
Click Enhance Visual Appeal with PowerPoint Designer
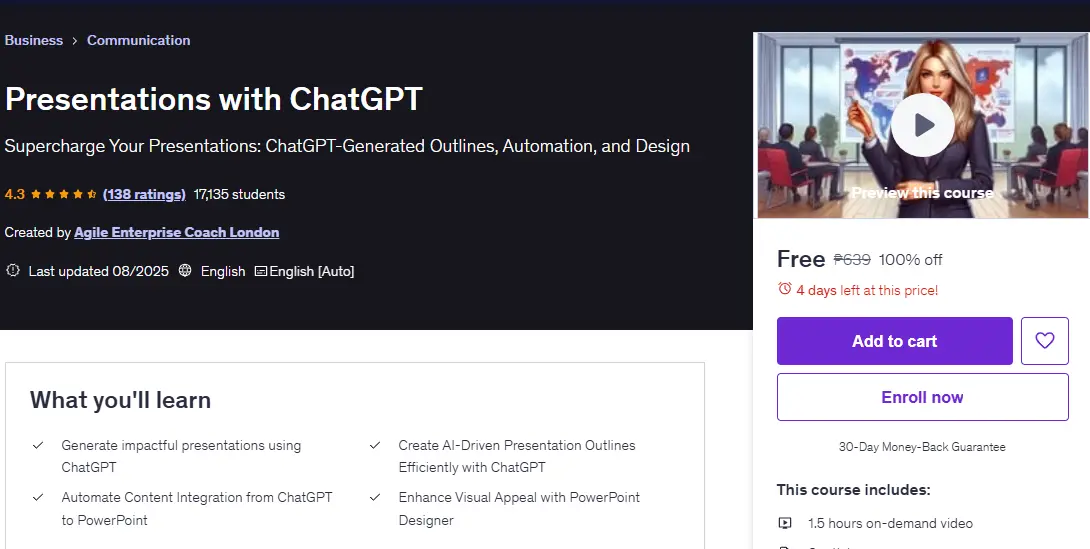[519, 509]
